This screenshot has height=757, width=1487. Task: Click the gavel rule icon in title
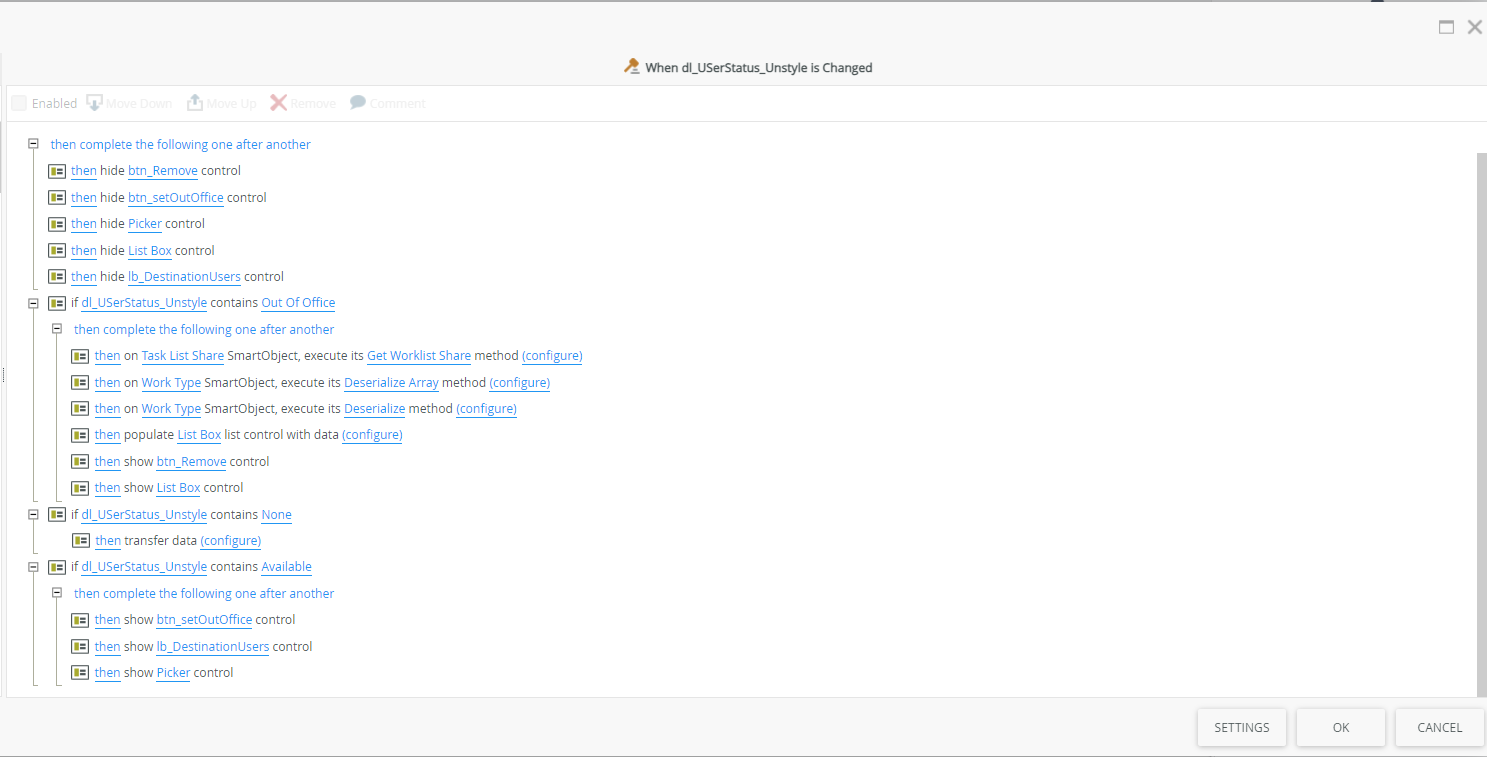[x=631, y=67]
